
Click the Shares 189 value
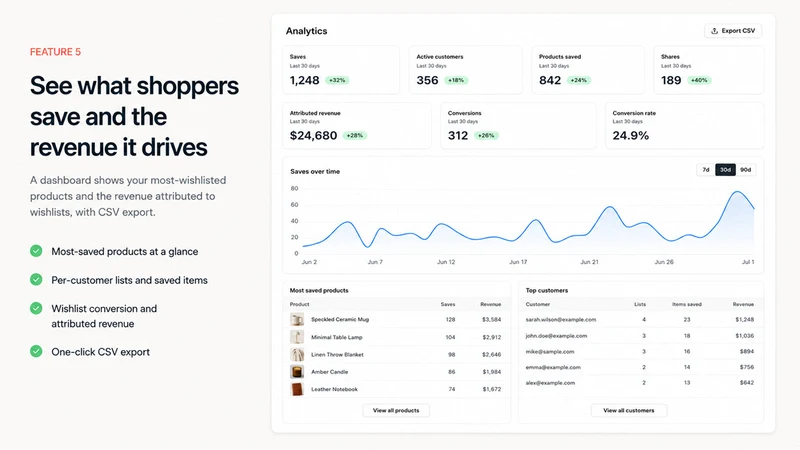click(671, 81)
